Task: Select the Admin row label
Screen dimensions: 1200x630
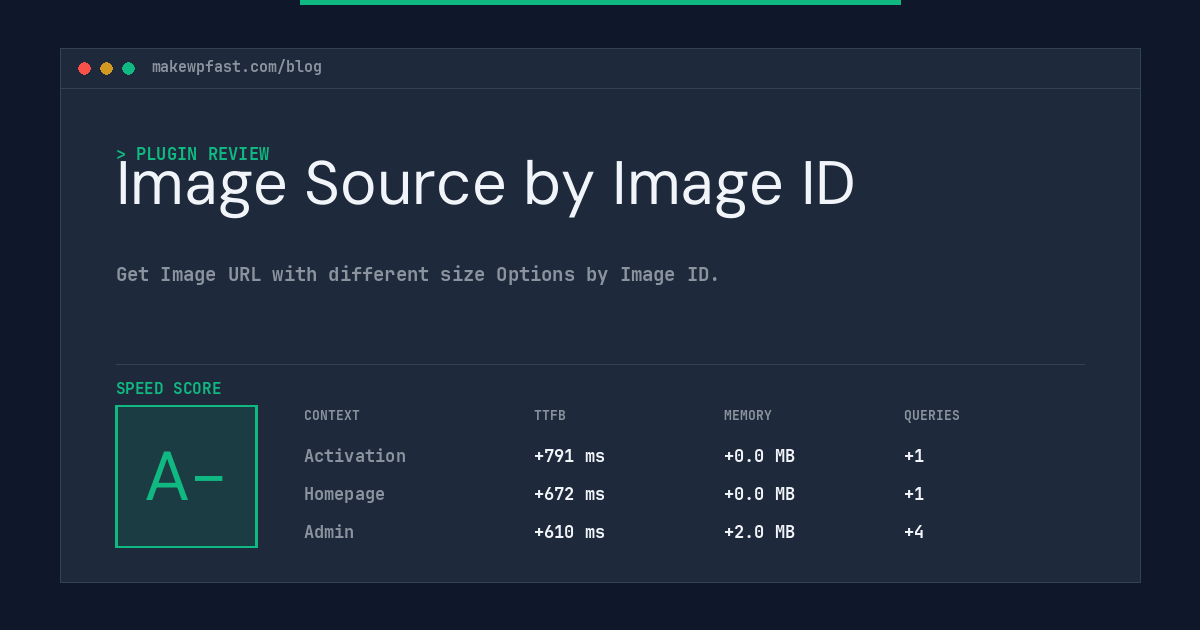Action: point(329,532)
